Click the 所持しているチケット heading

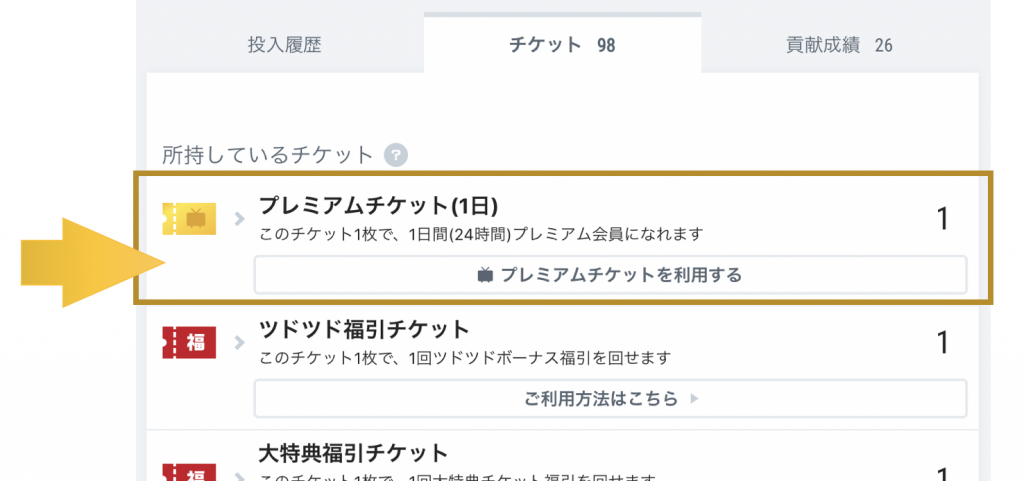(267, 155)
